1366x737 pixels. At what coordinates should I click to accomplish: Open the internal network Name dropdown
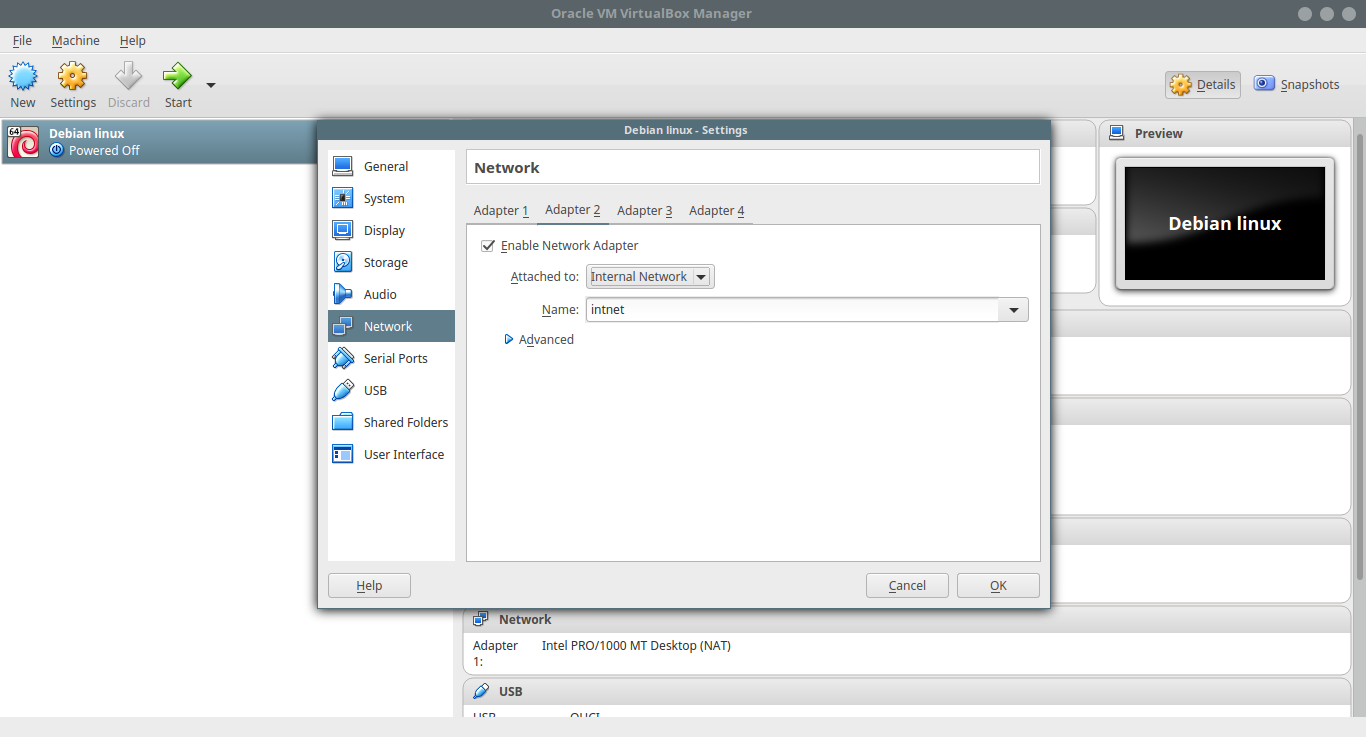pyautogui.click(x=1014, y=309)
